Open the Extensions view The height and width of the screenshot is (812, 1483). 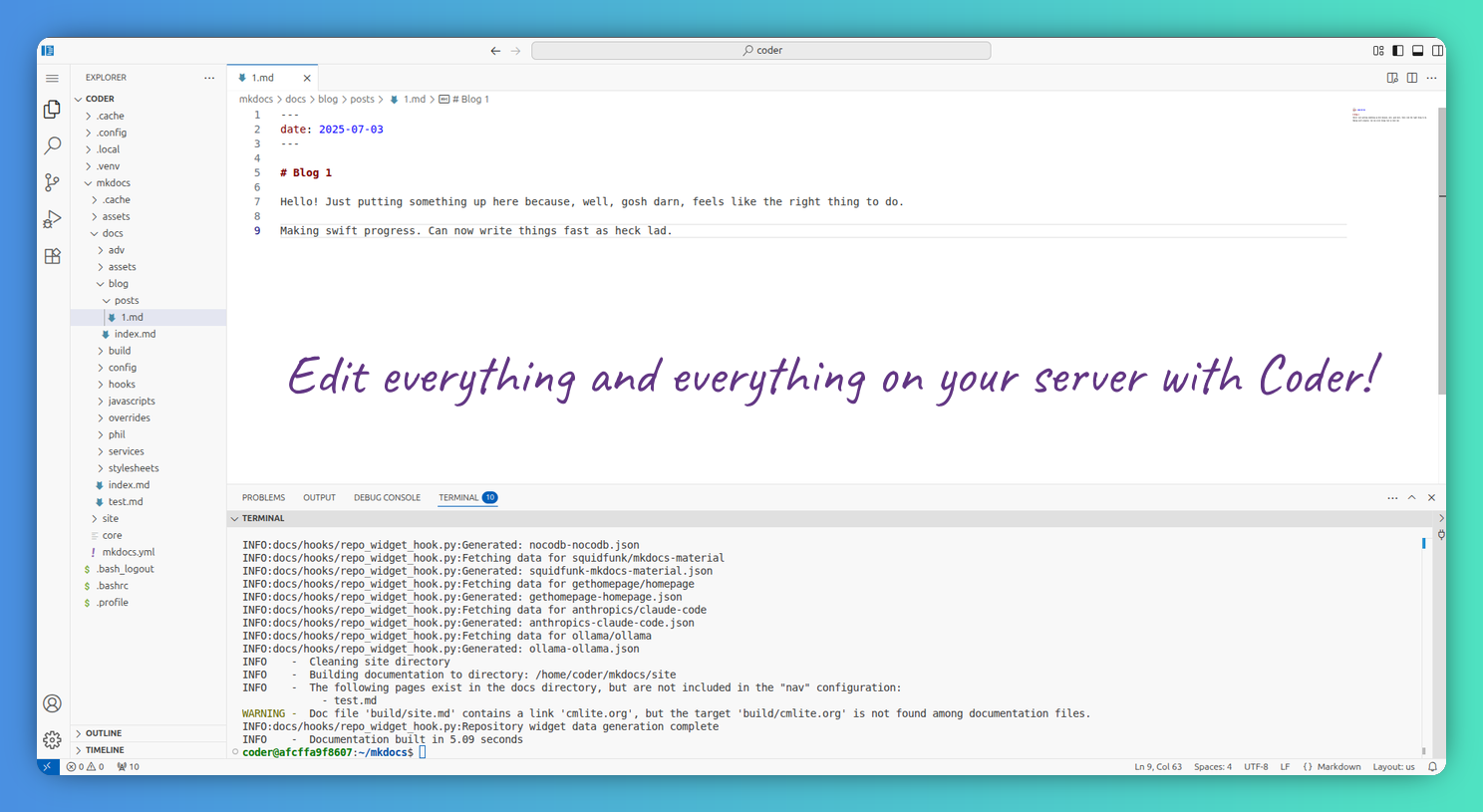coord(53,256)
